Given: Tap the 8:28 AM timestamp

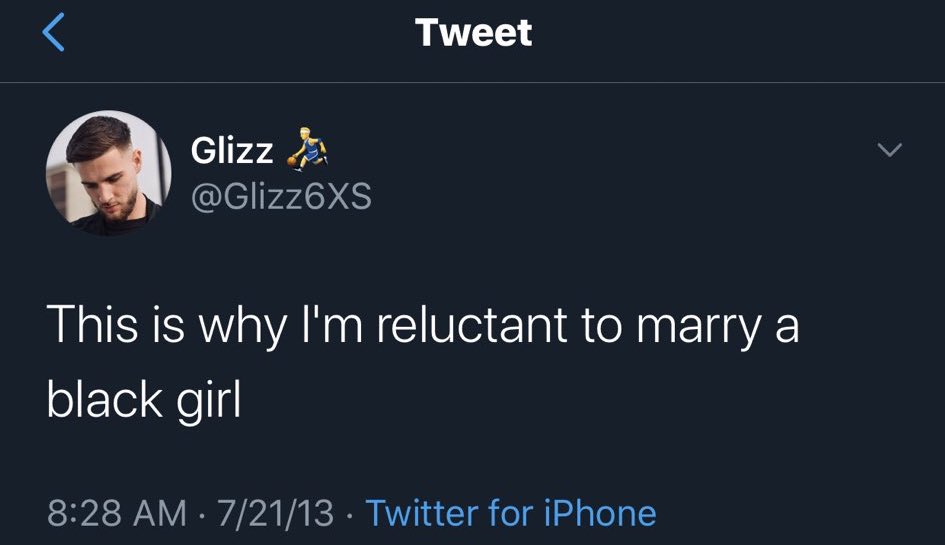Looking at the screenshot, I should tap(117, 513).
